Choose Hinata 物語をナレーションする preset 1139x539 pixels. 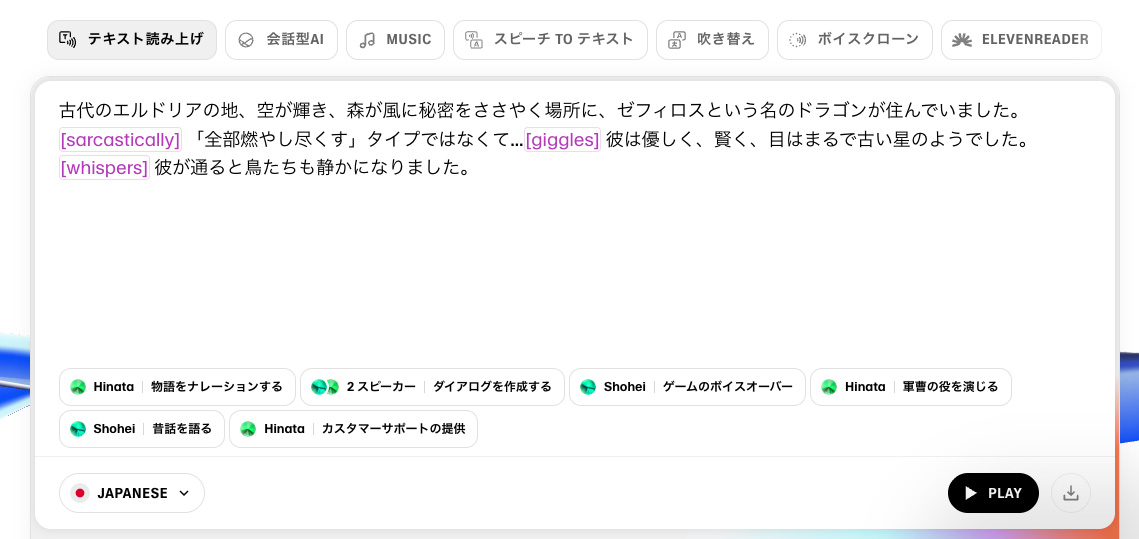tap(177, 386)
